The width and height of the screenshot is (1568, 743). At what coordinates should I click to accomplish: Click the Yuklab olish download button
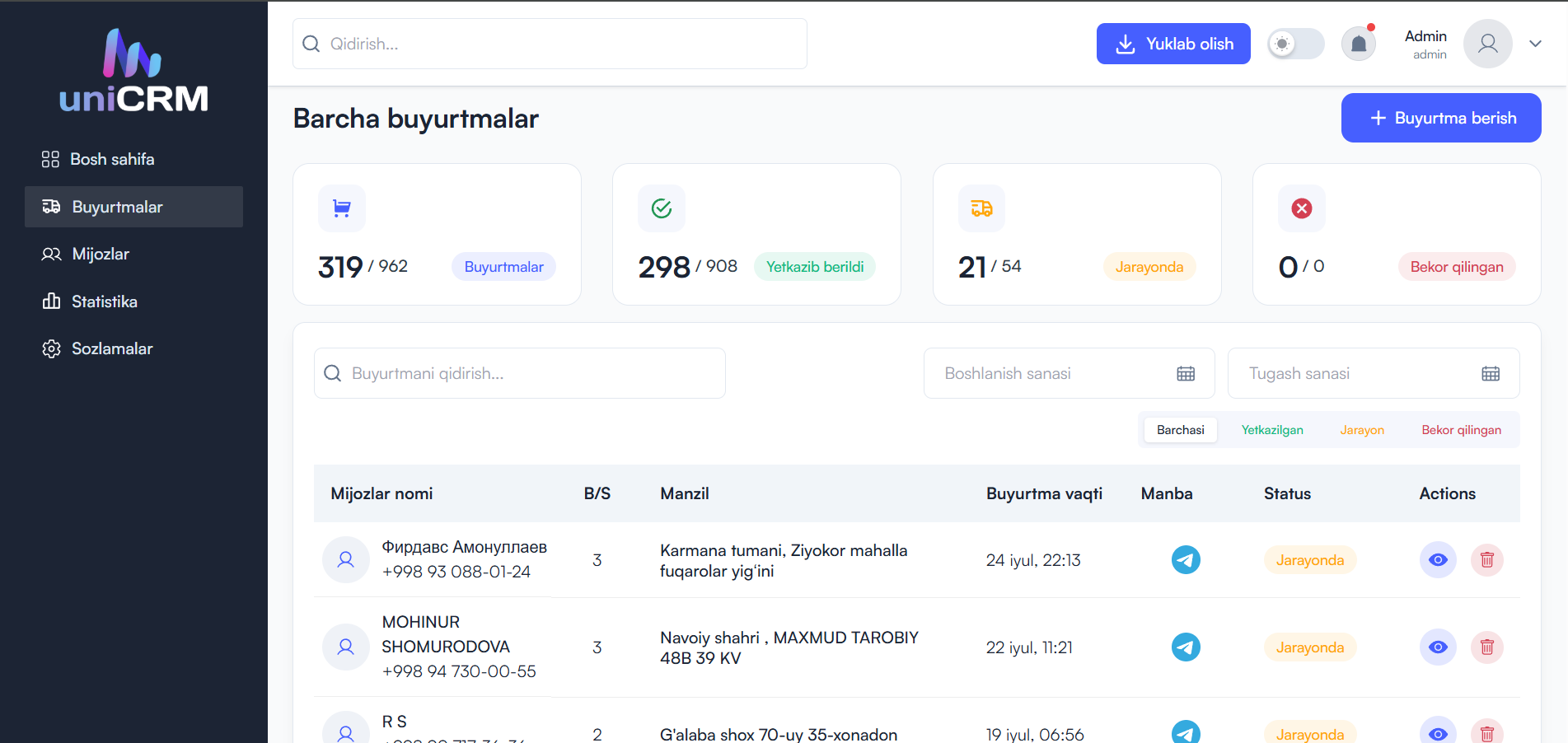[x=1173, y=43]
